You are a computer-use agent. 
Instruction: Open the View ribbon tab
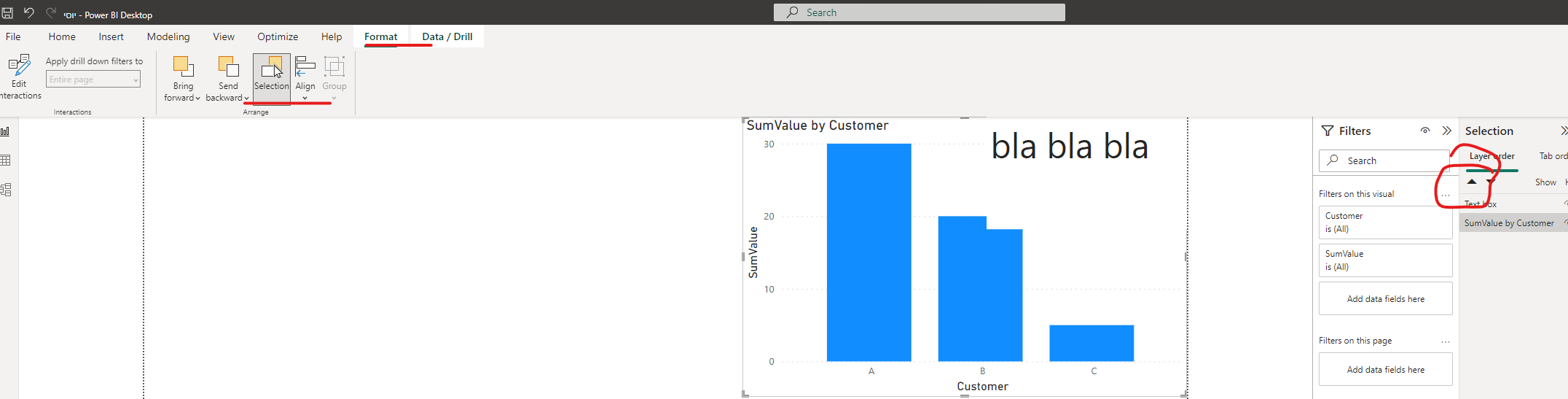(224, 36)
